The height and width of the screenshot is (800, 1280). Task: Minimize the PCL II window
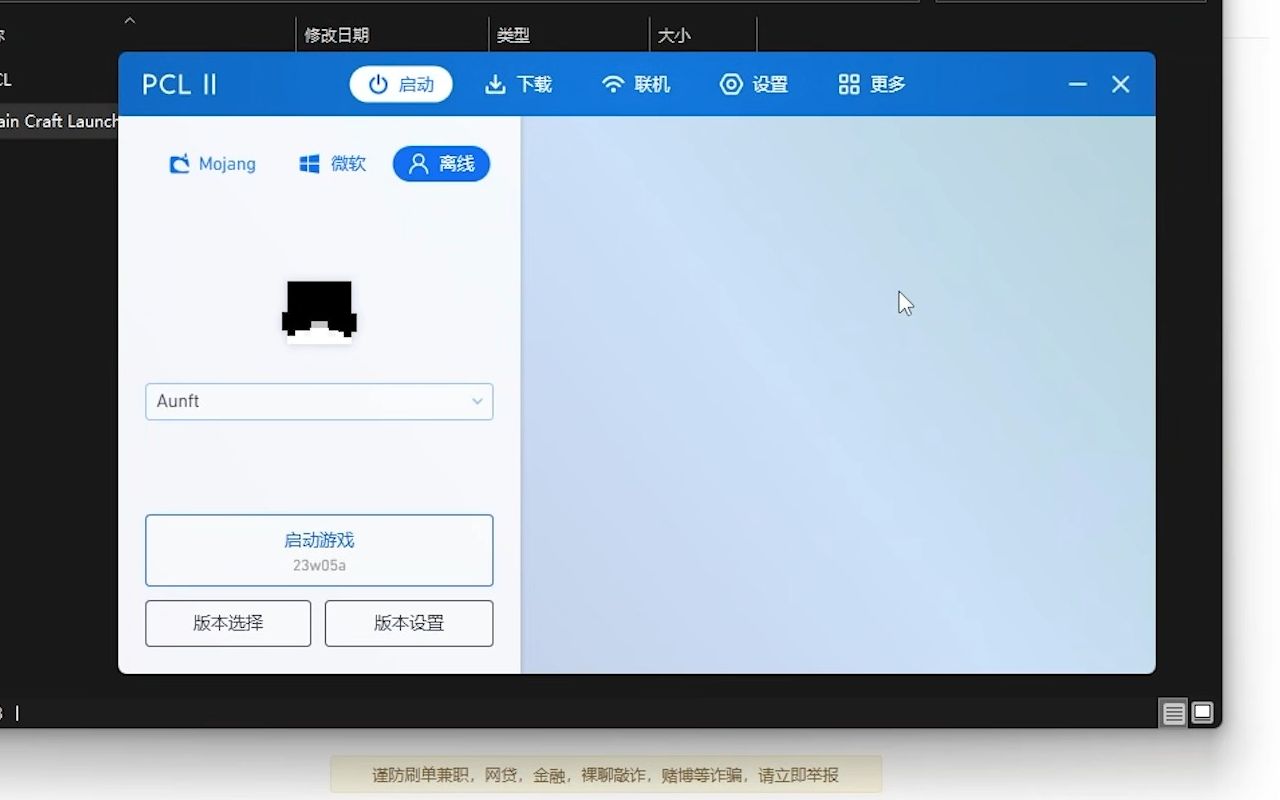click(x=1077, y=84)
